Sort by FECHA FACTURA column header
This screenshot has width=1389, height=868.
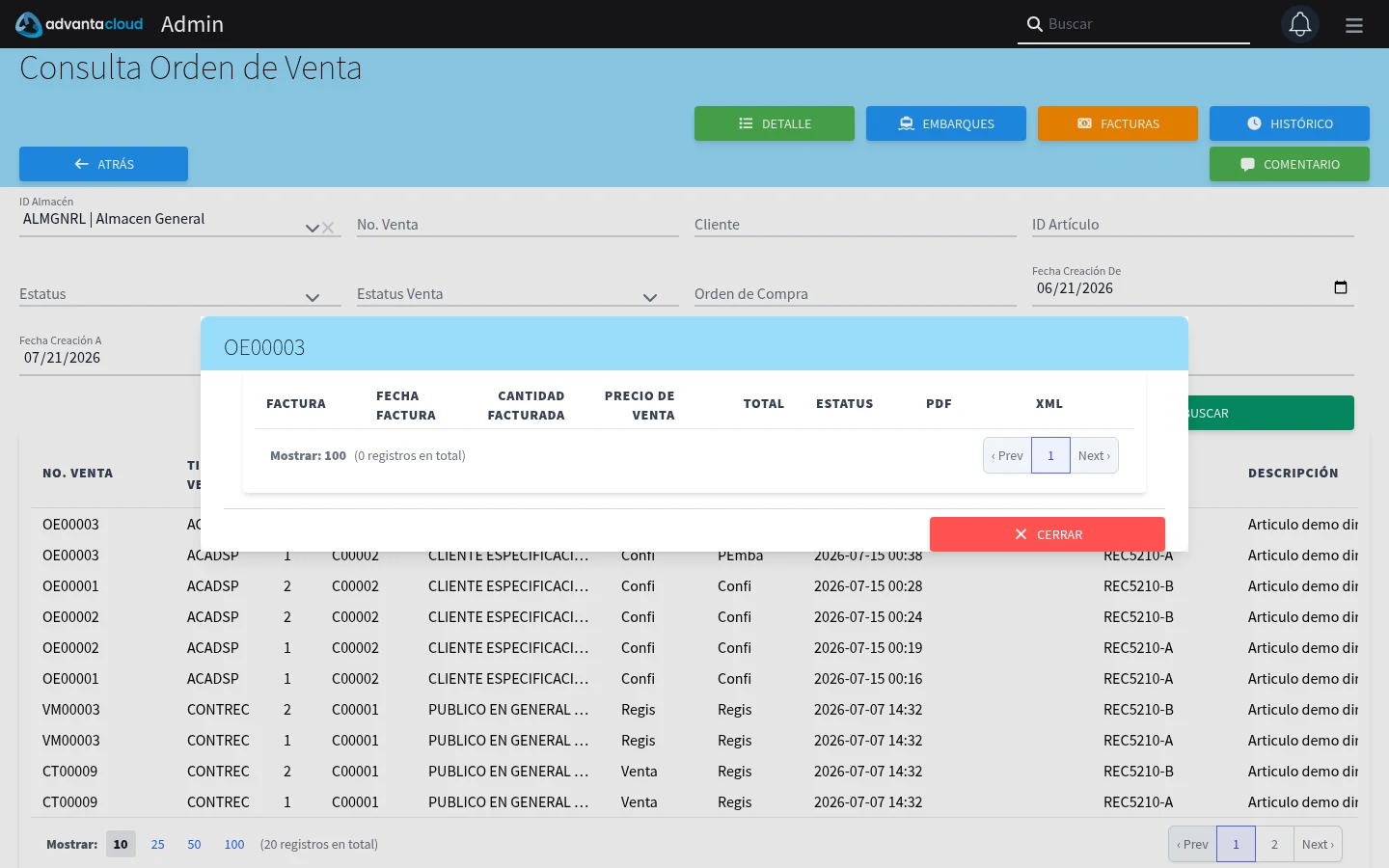tap(406, 405)
